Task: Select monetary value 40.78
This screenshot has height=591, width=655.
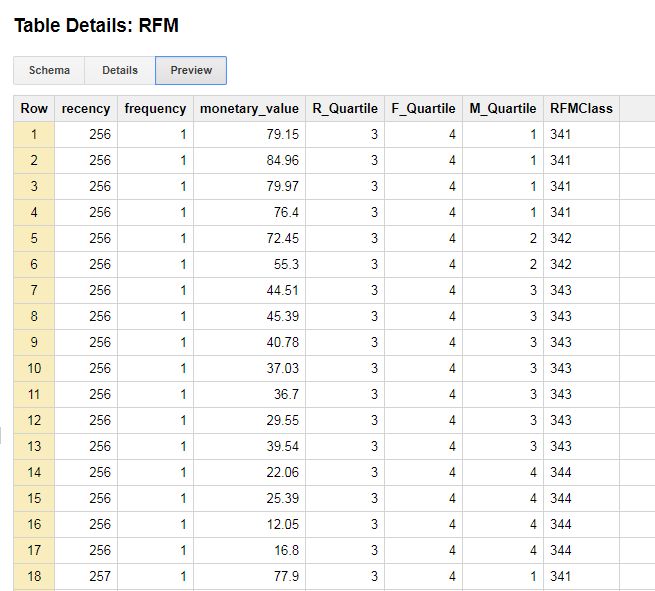Action: click(x=282, y=342)
